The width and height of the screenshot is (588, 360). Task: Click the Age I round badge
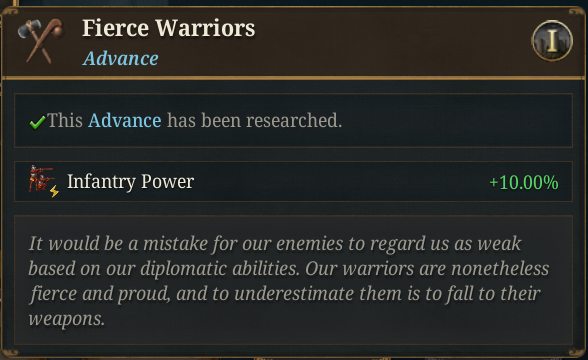coord(552,40)
